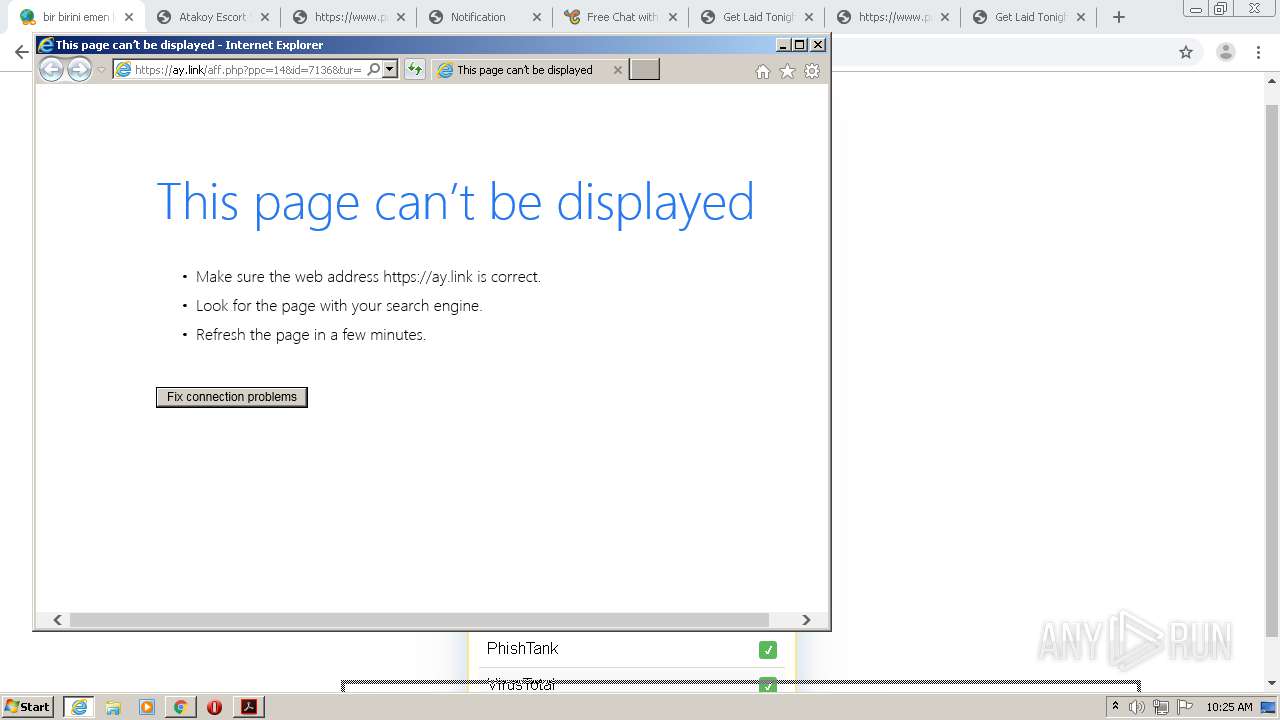1280x720 pixels.
Task: Click the Adobe Acrobat icon in taskbar
Action: (x=248, y=707)
